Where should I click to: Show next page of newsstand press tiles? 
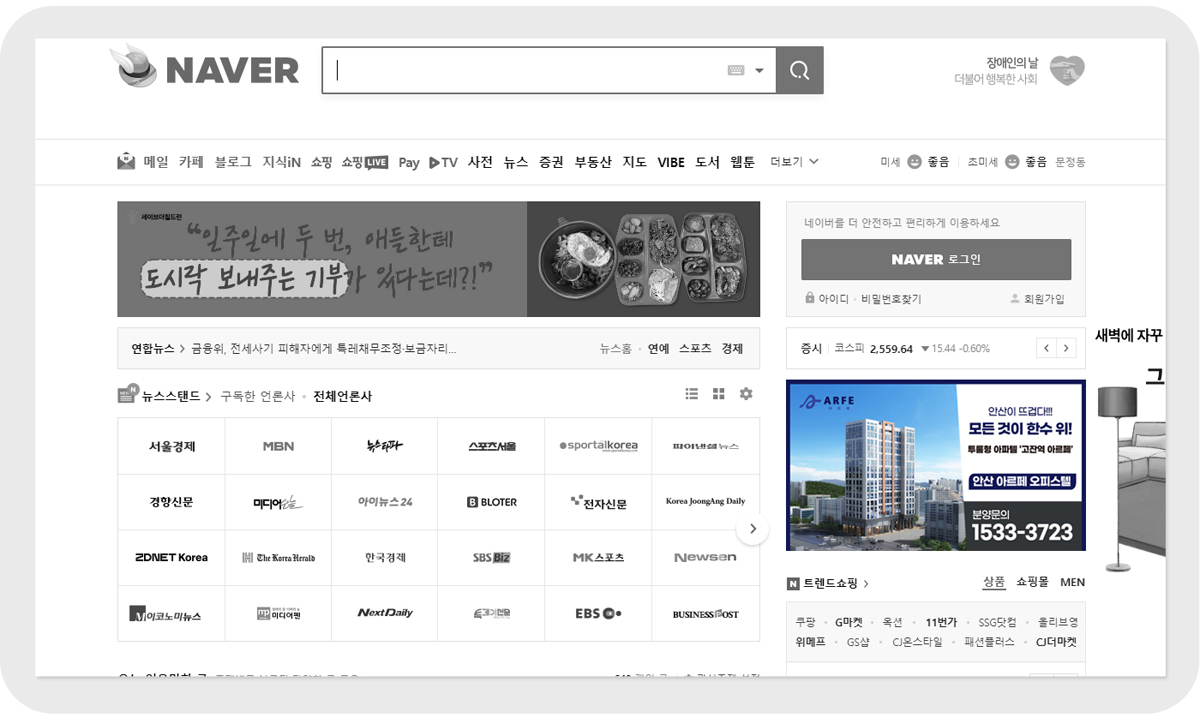[x=752, y=529]
